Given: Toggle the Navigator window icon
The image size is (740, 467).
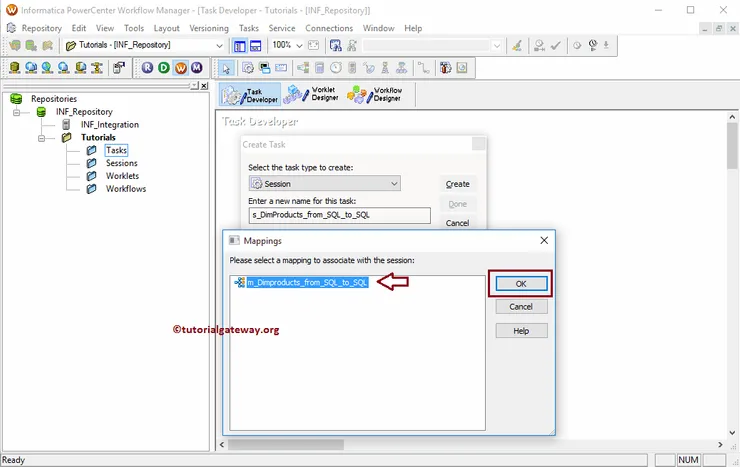Looking at the screenshot, I should coord(240,46).
